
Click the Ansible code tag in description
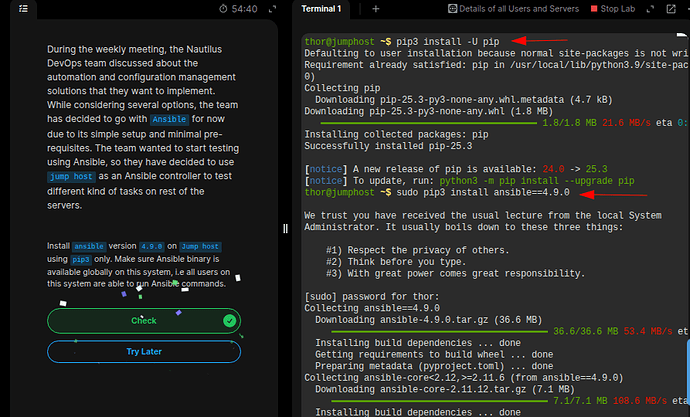coord(169,119)
